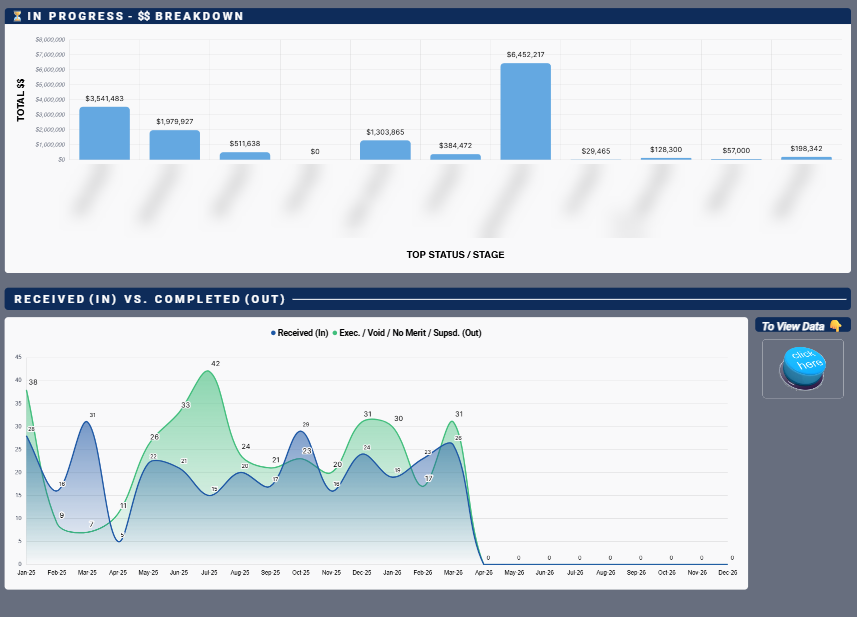
Task: Click the 38 data label at Jan 25
Action: pyautogui.click(x=33, y=382)
